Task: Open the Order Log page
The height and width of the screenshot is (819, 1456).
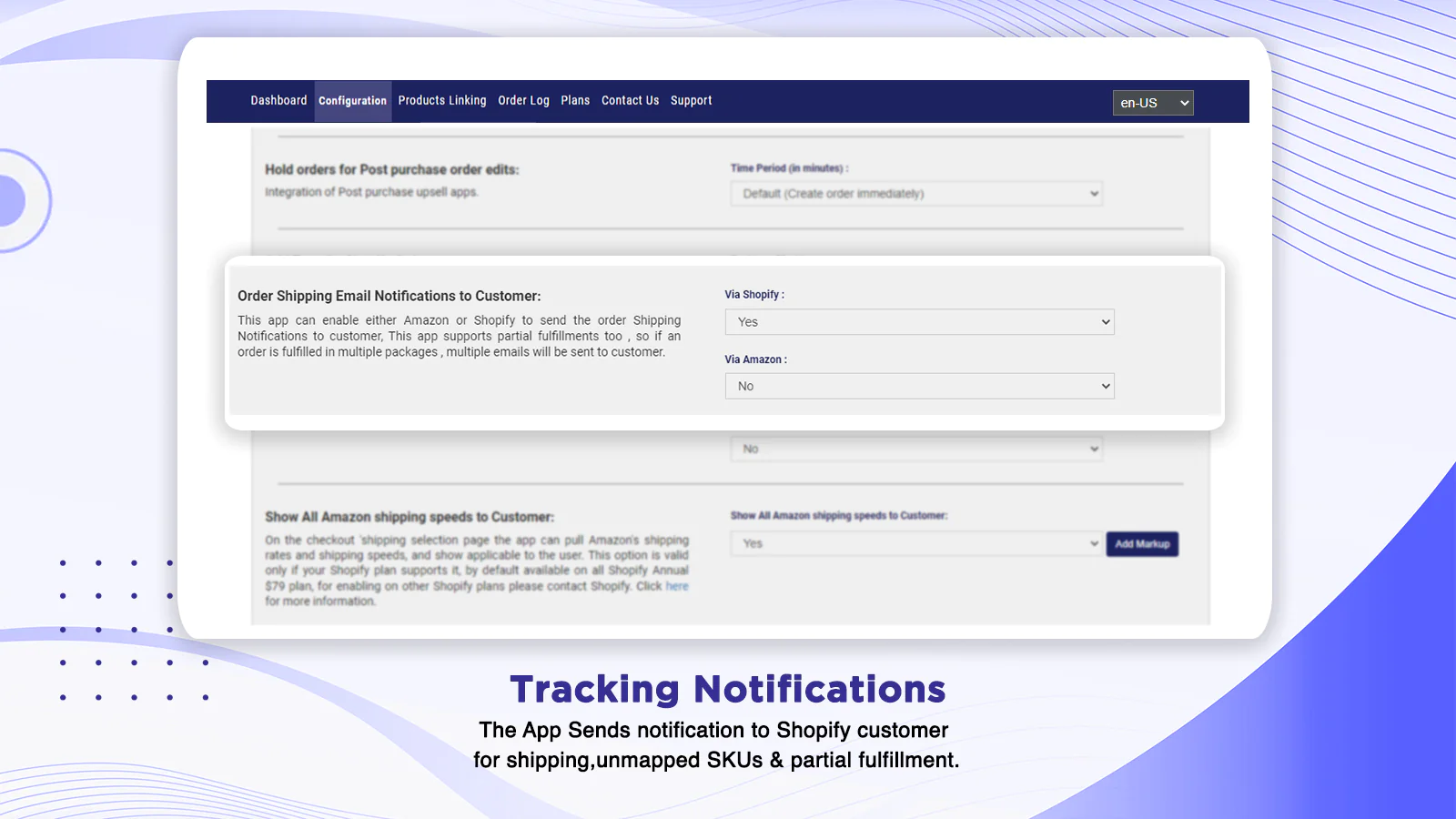Action: [x=523, y=101]
